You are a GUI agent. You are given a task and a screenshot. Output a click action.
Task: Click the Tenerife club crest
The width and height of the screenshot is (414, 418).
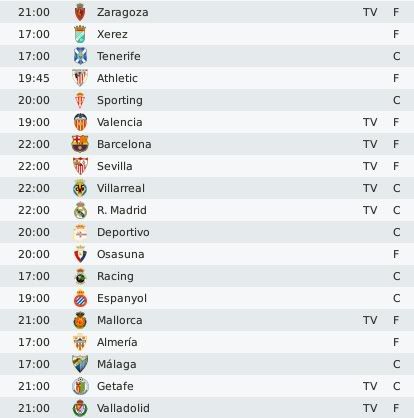(80, 56)
